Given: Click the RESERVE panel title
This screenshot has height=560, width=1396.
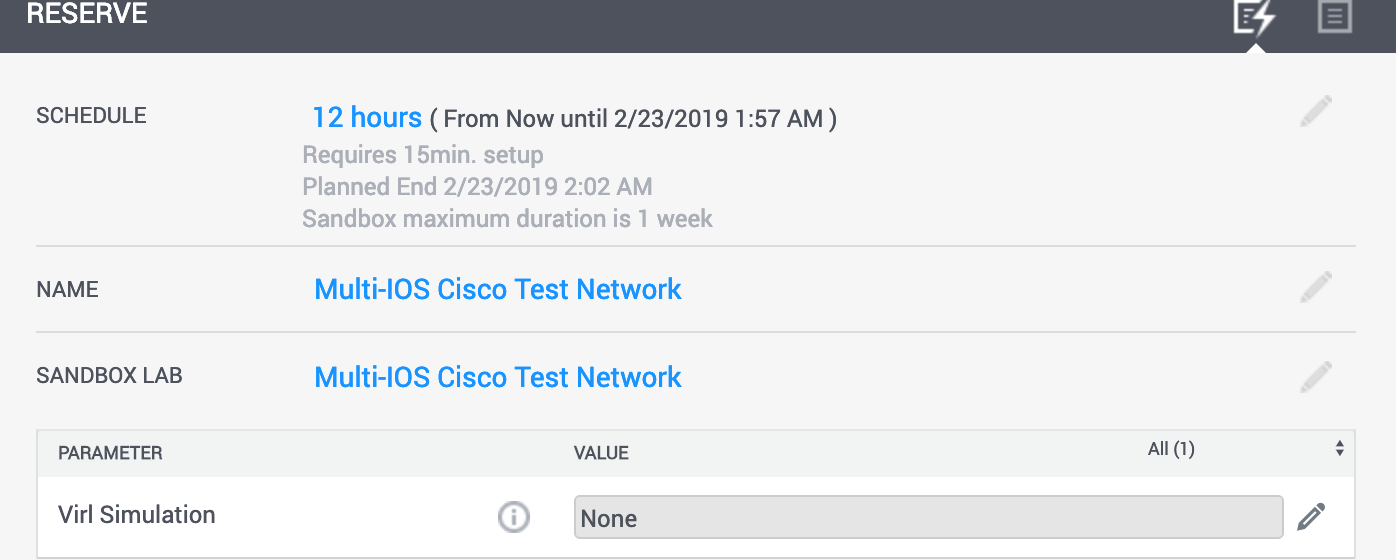Looking at the screenshot, I should 87,15.
